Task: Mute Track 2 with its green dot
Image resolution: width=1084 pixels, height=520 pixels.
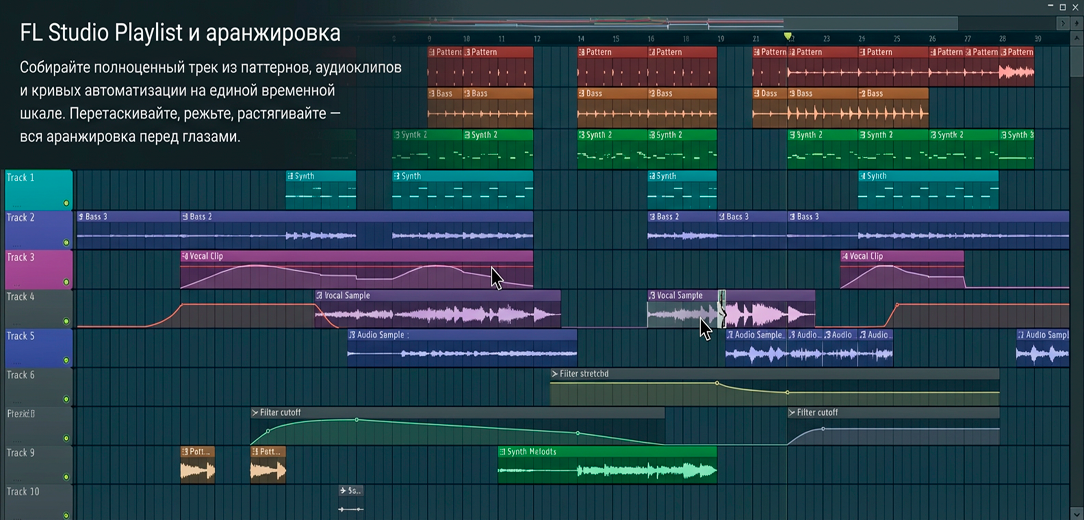Action: tap(66, 243)
